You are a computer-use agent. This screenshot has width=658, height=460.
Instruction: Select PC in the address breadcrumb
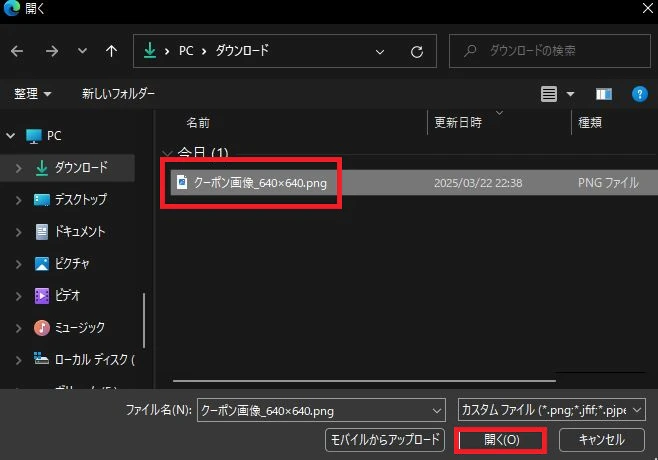[x=186, y=51]
